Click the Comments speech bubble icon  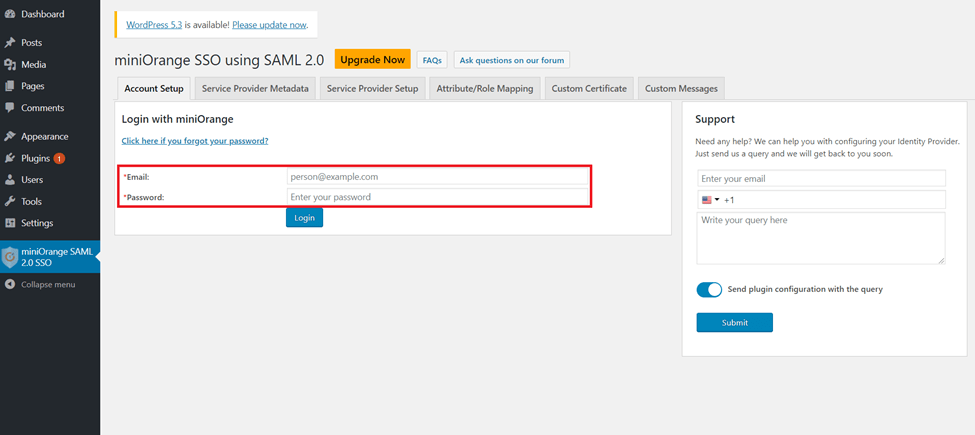9,108
